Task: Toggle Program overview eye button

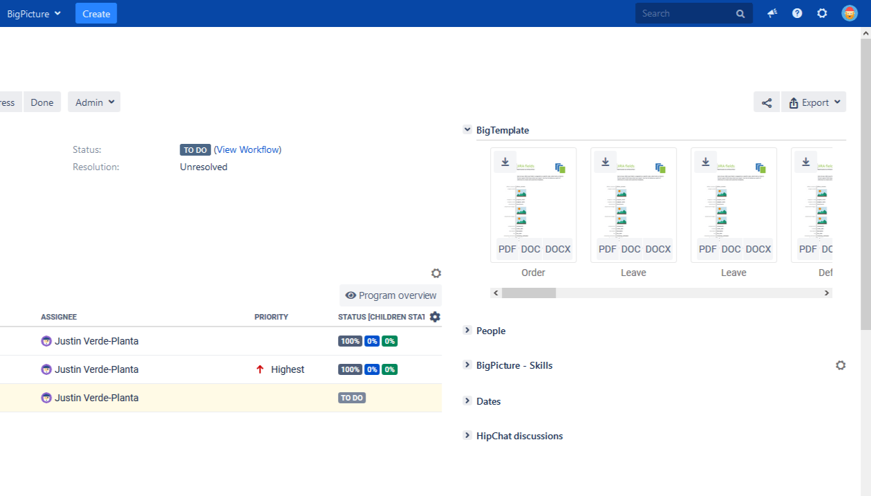Action: click(x=391, y=295)
